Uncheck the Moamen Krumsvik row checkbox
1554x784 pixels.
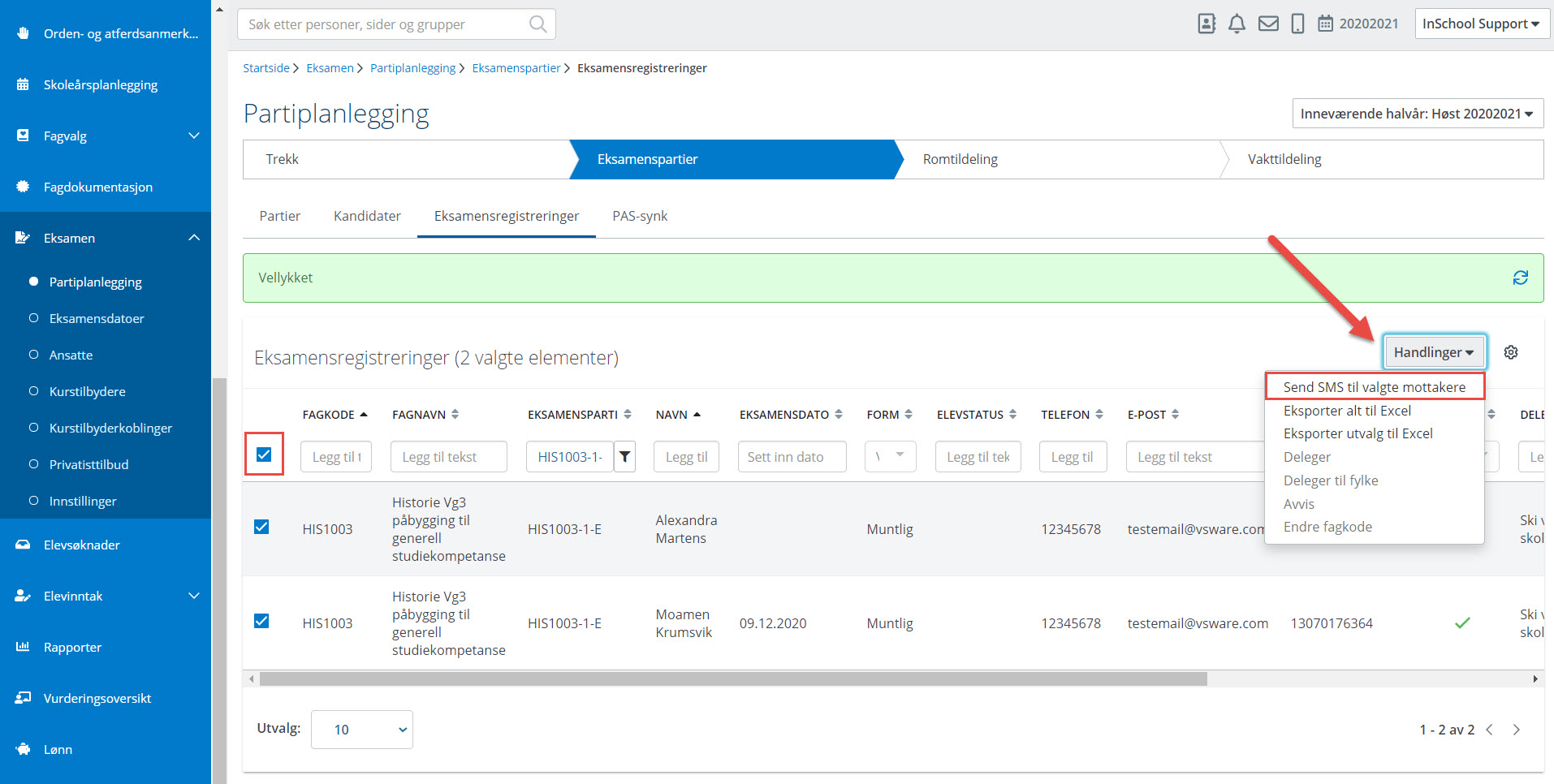(x=261, y=621)
